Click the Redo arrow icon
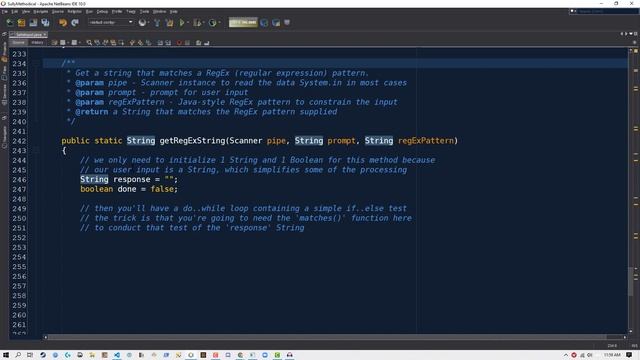 tap(75, 23)
